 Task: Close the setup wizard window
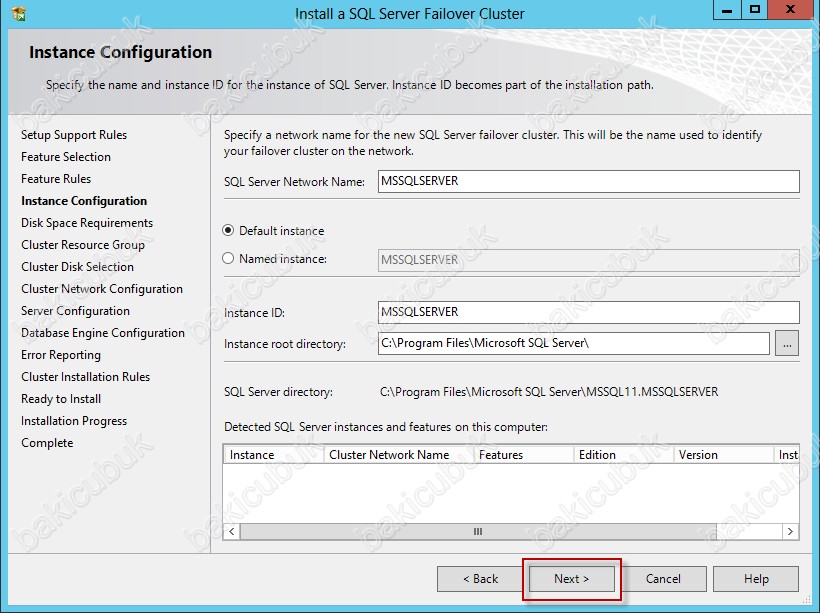point(791,10)
